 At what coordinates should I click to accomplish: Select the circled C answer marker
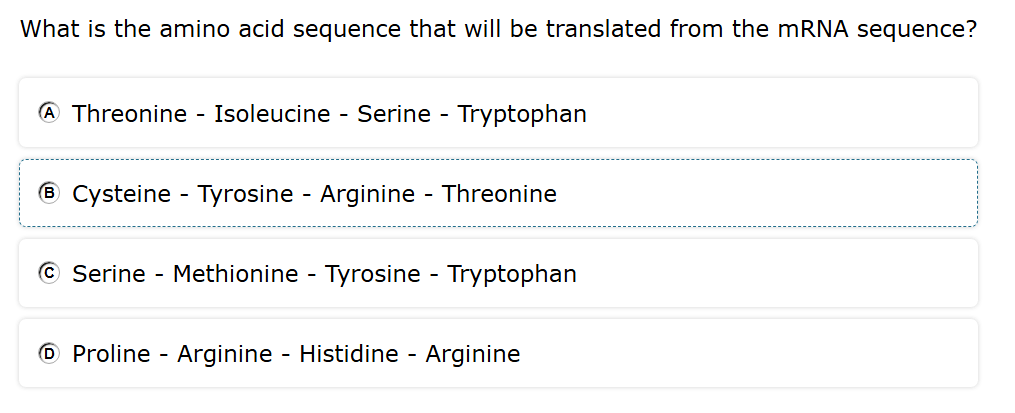pos(48,273)
